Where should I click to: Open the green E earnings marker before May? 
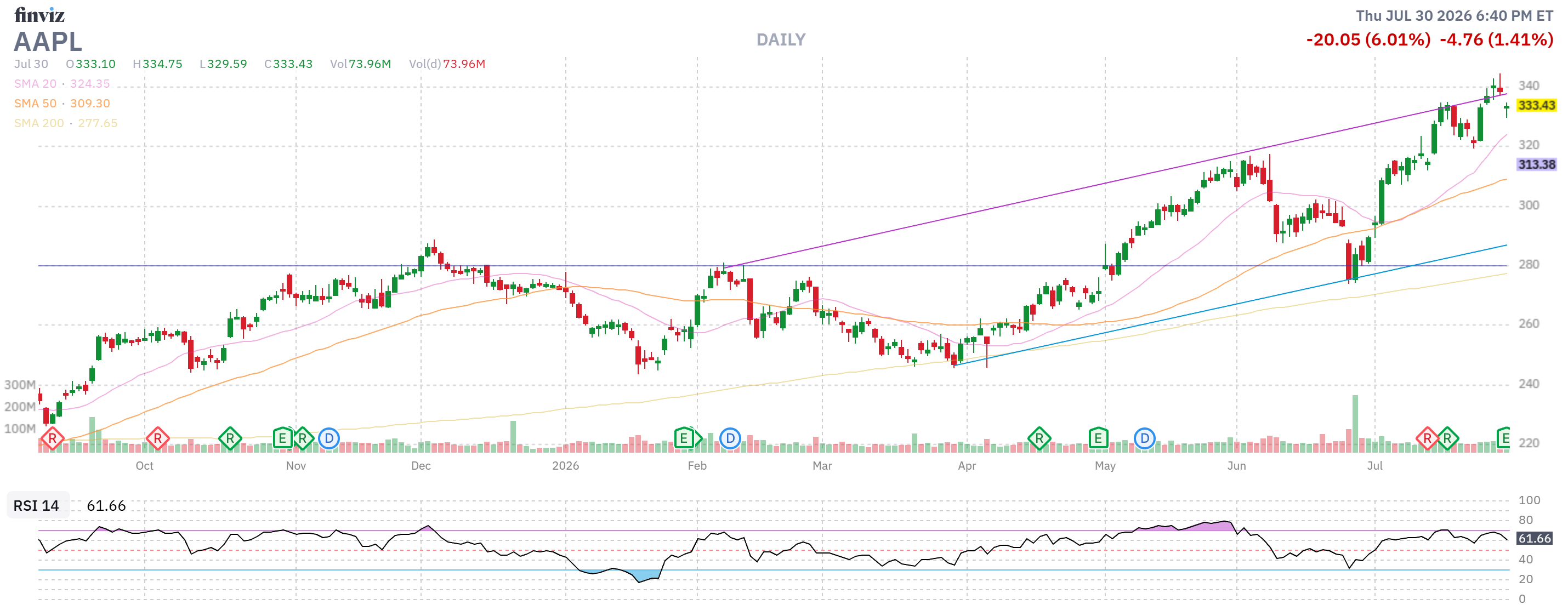[x=1098, y=438]
